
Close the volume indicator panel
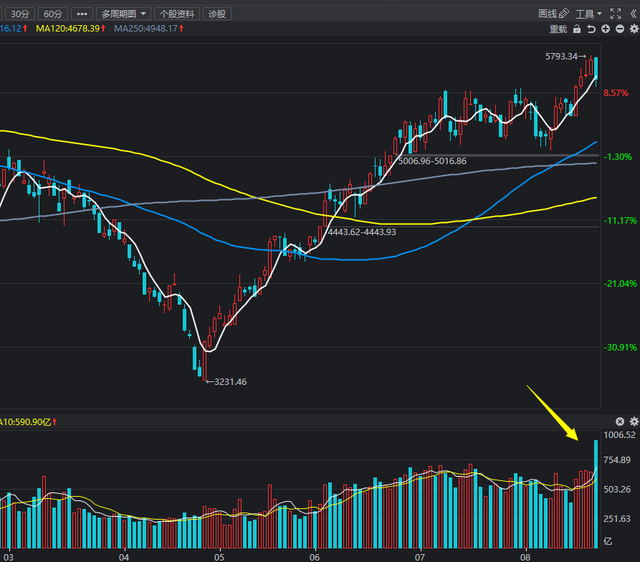tap(620, 423)
